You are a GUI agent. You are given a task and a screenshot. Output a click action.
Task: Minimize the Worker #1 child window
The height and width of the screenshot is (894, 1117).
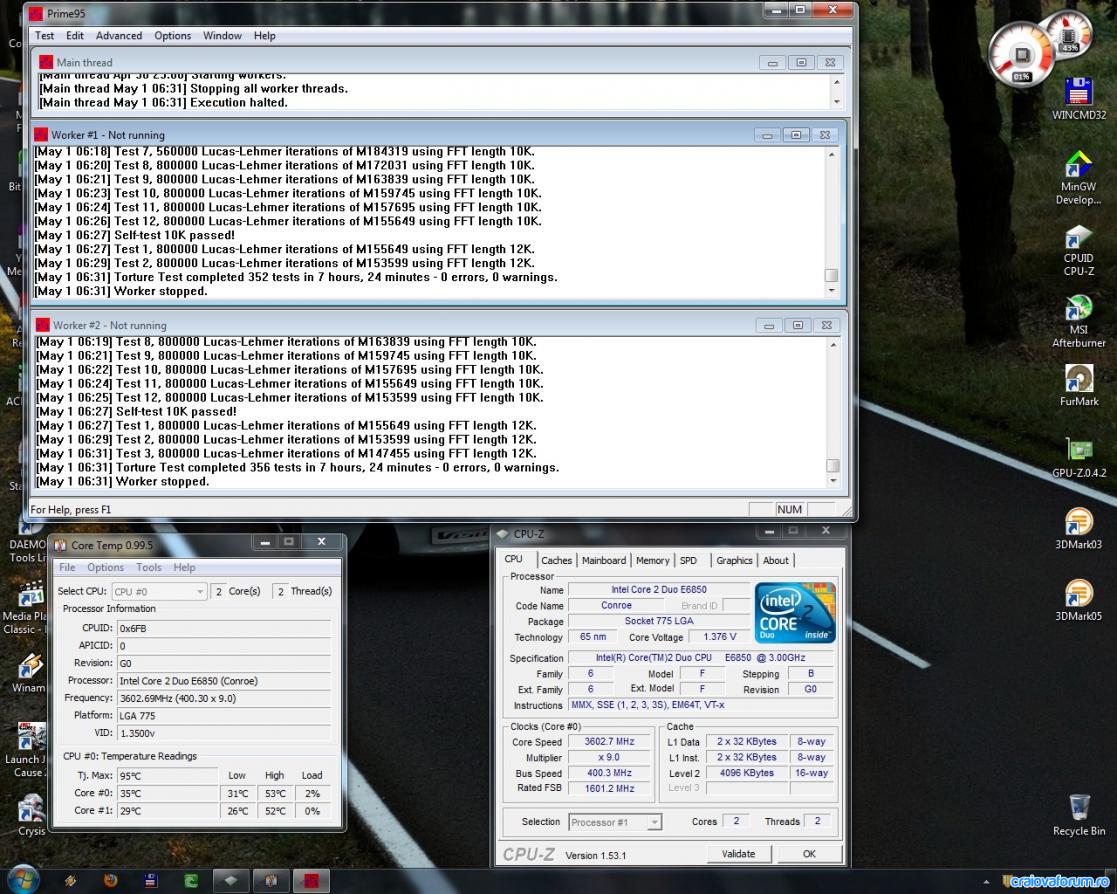coord(767,135)
